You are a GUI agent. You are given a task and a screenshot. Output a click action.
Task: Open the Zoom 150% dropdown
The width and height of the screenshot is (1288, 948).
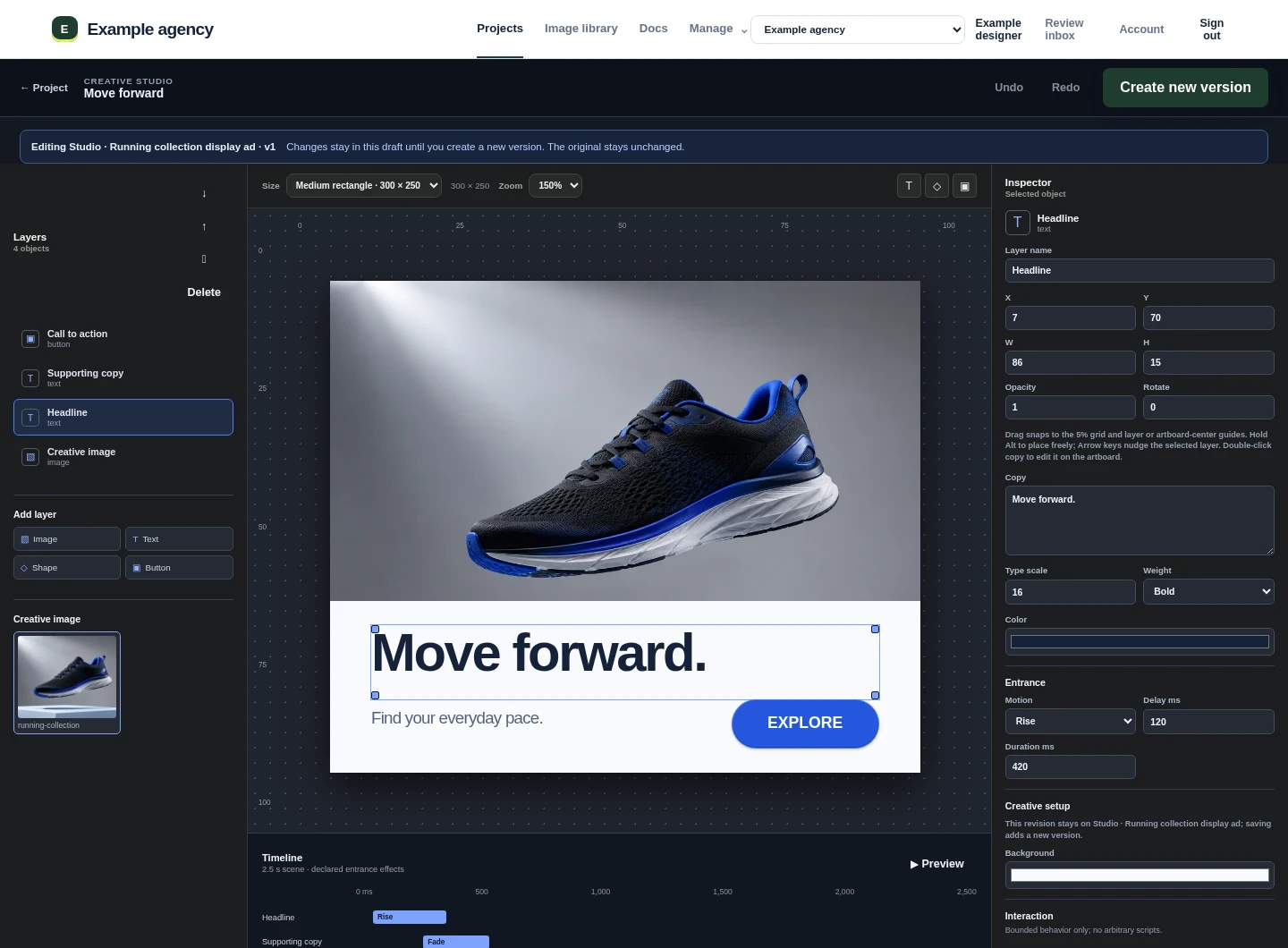[x=555, y=186]
